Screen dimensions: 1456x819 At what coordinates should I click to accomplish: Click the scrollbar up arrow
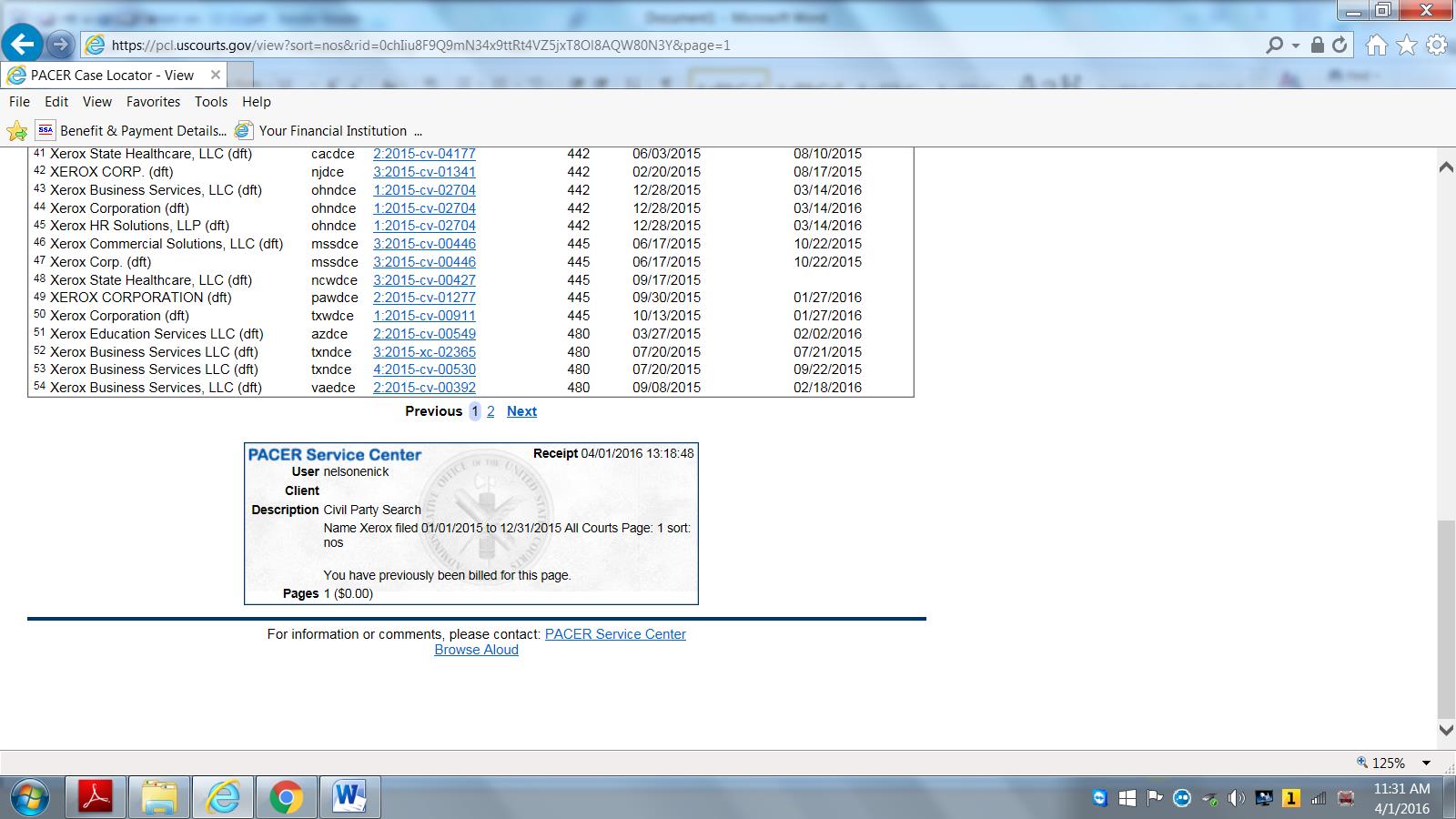[x=1446, y=168]
